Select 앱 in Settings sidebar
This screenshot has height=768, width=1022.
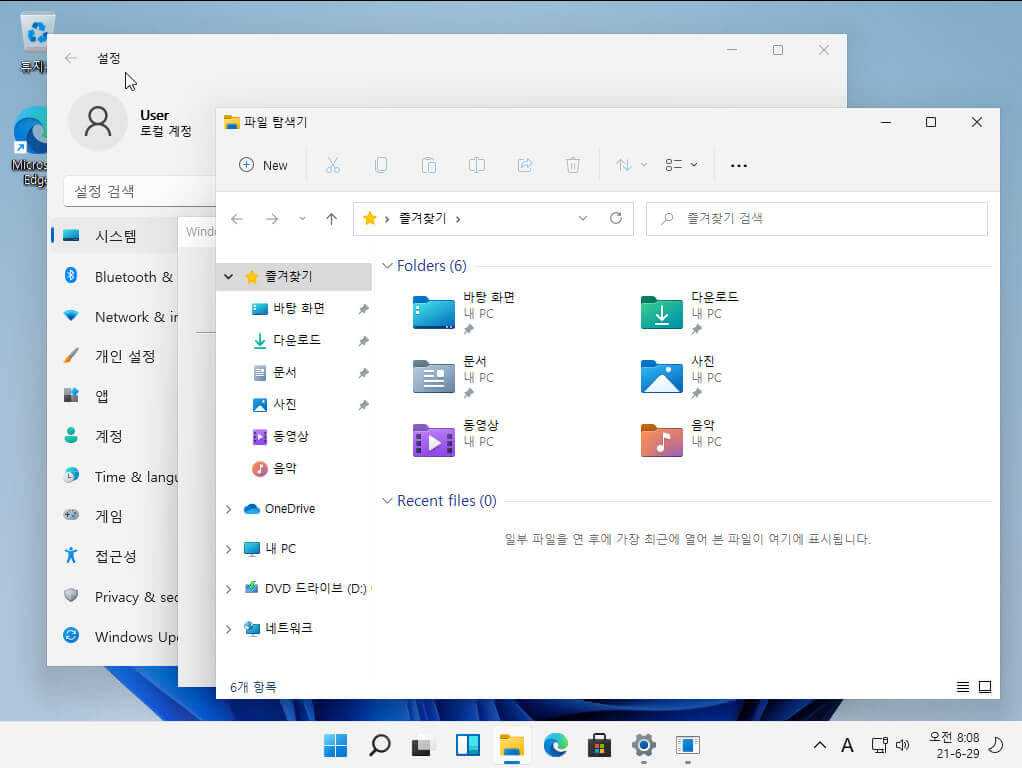(115, 396)
